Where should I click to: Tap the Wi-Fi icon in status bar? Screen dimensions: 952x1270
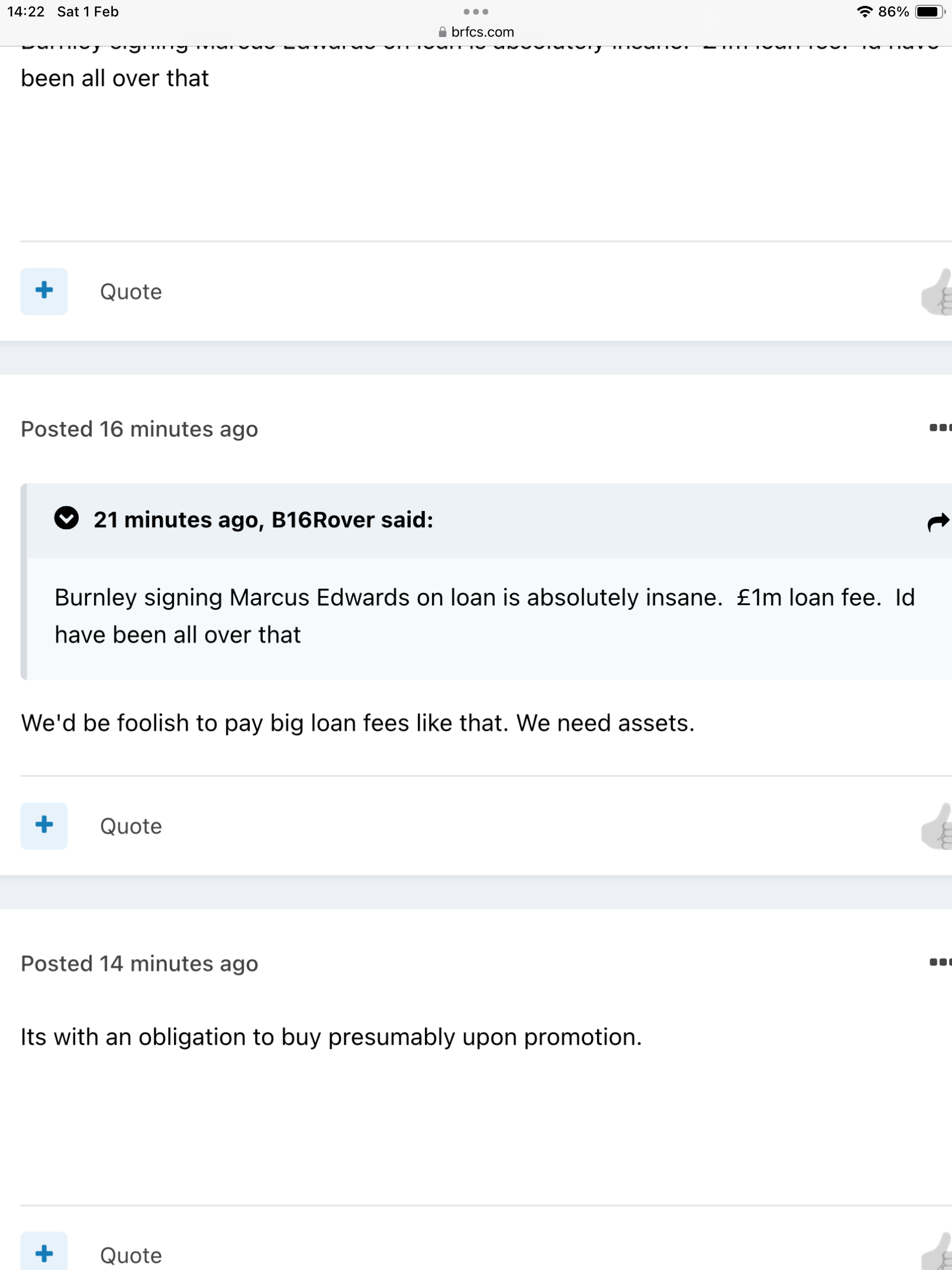click(864, 12)
